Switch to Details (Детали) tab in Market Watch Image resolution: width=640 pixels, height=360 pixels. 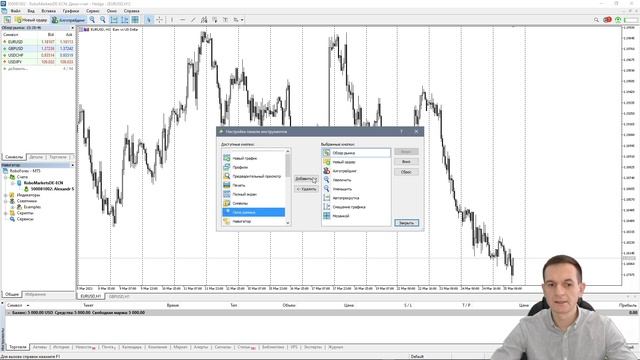click(36, 157)
